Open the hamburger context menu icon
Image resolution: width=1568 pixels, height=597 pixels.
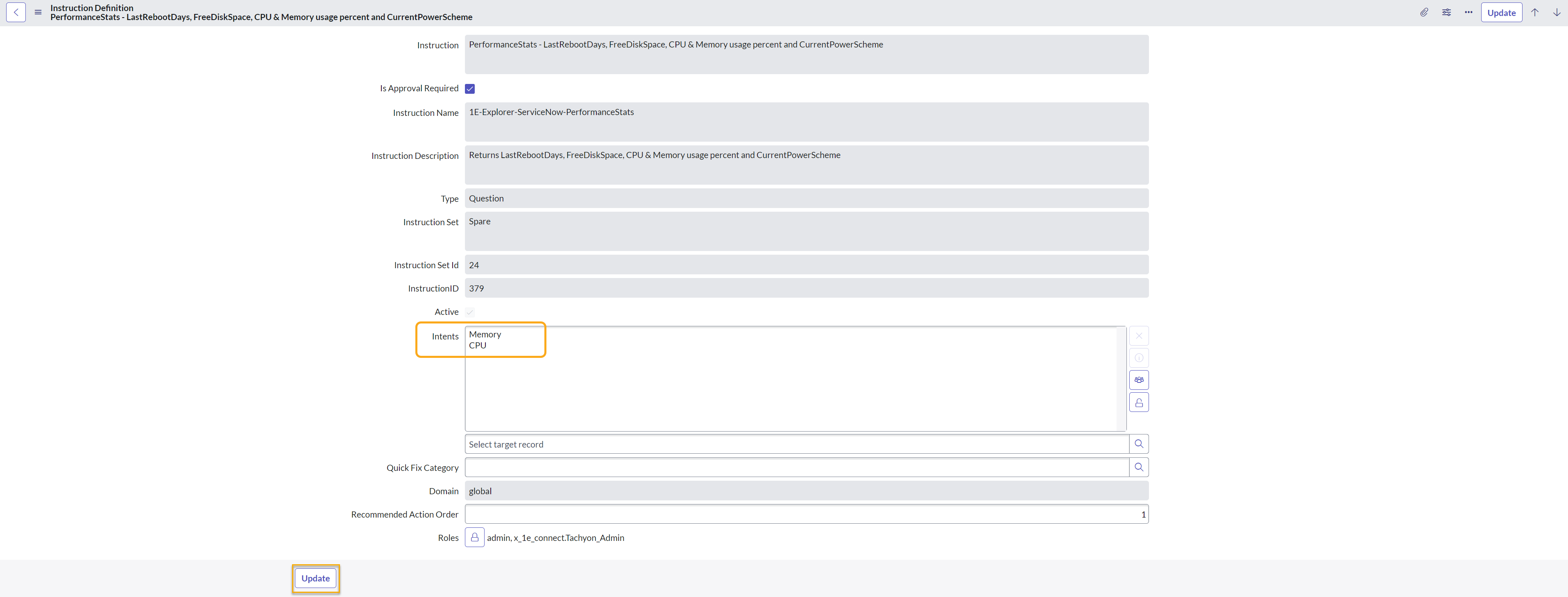38,12
